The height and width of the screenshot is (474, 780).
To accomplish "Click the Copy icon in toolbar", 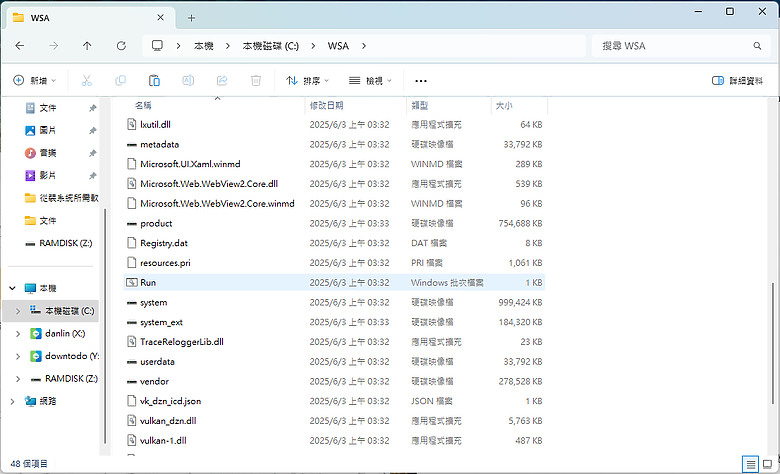I will click(120, 81).
